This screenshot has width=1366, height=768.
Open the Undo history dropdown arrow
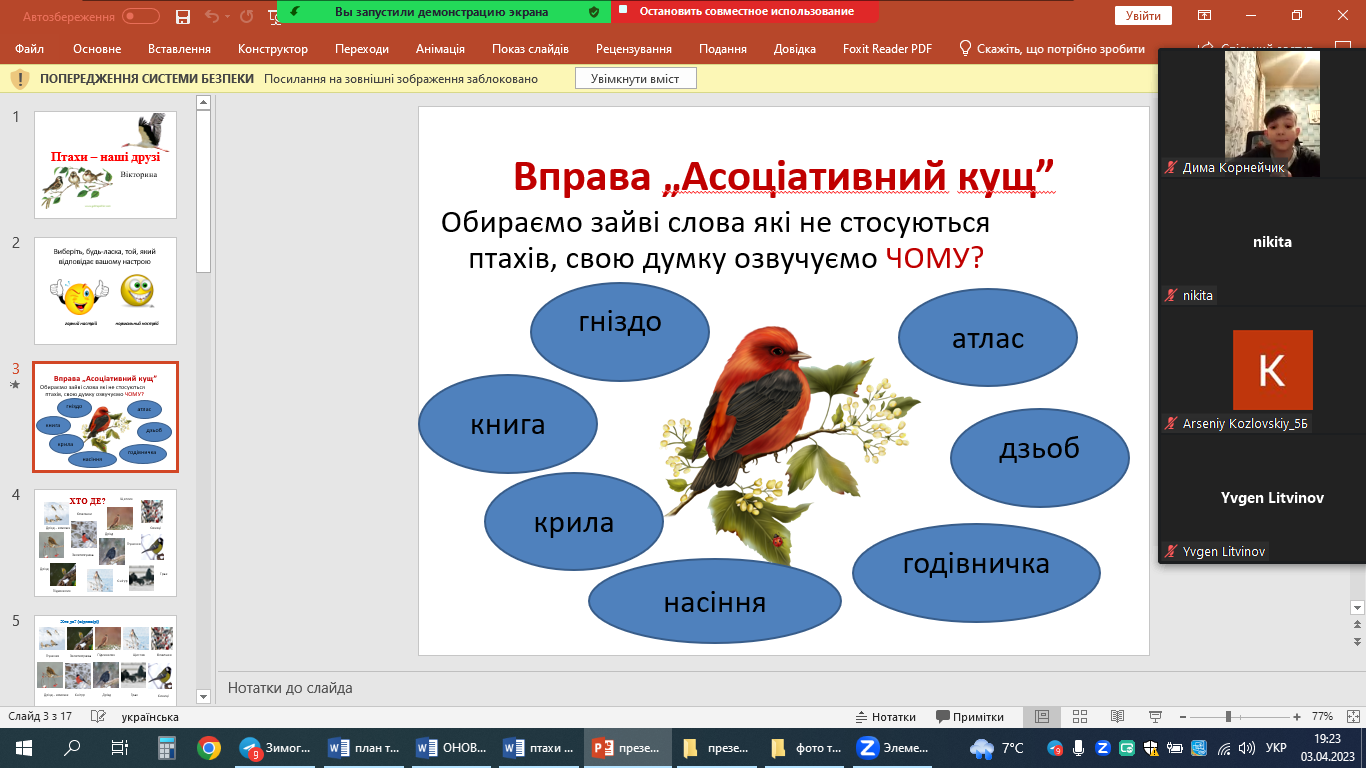click(228, 16)
